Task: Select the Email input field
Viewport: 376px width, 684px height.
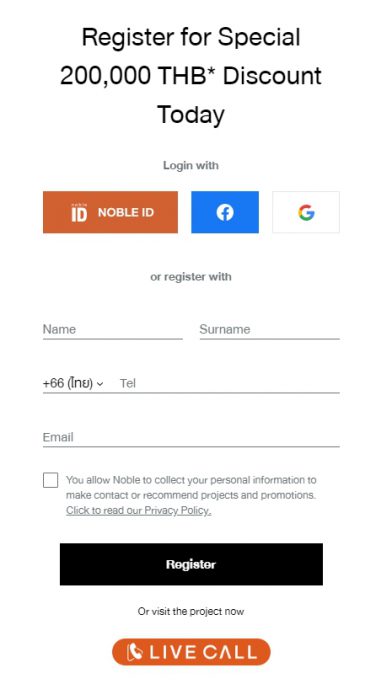Action: click(191, 438)
